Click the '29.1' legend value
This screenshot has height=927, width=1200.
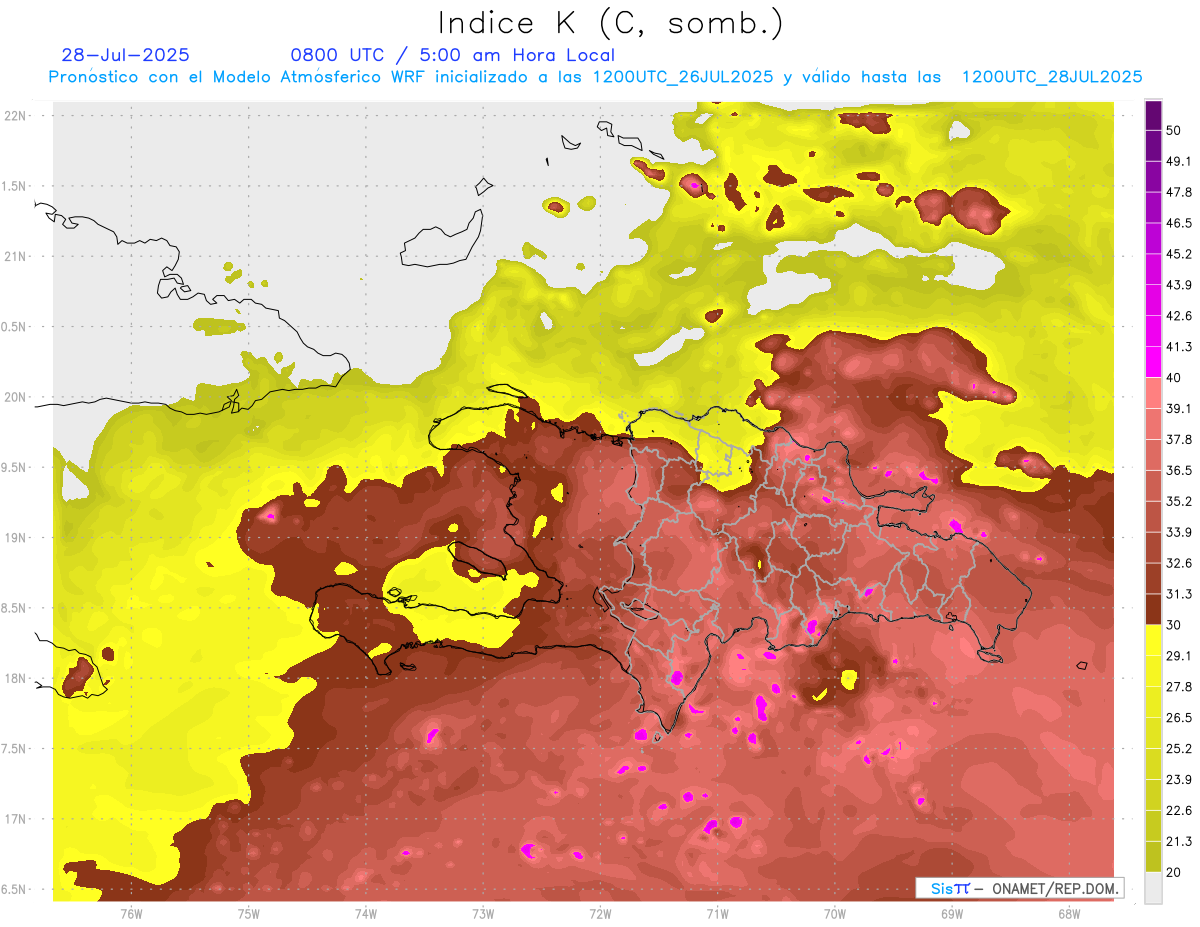[x=1179, y=656]
